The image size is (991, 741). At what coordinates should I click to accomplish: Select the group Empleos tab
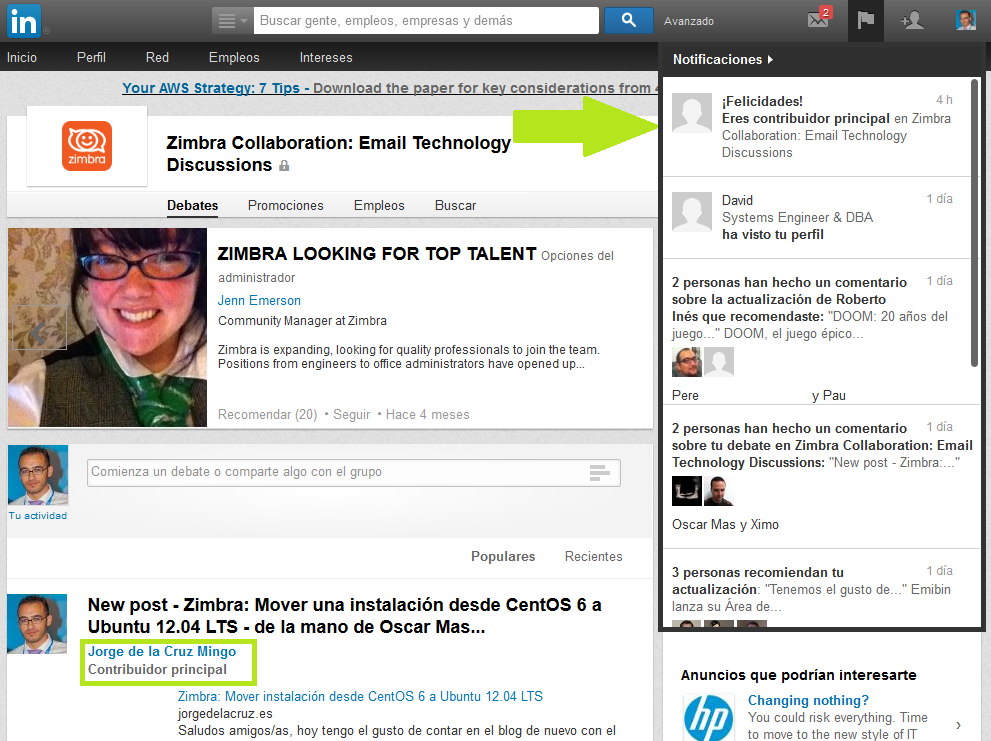[379, 205]
